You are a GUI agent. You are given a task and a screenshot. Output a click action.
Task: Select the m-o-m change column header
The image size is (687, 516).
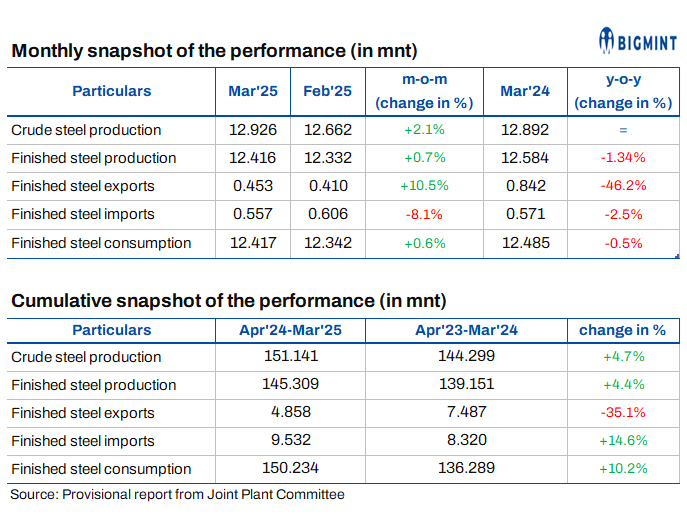tap(423, 91)
